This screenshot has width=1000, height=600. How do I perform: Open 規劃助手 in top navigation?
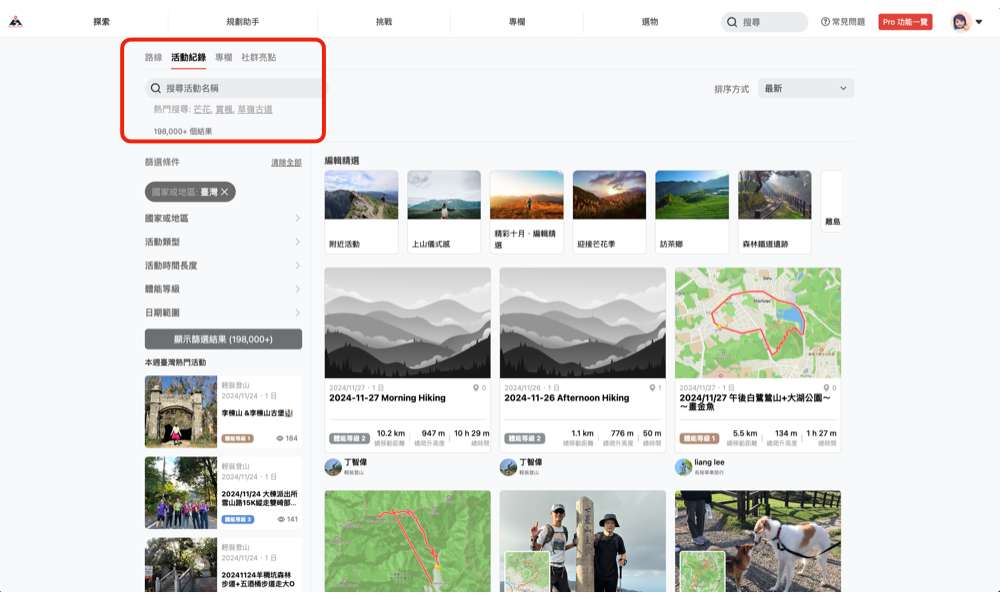(243, 22)
